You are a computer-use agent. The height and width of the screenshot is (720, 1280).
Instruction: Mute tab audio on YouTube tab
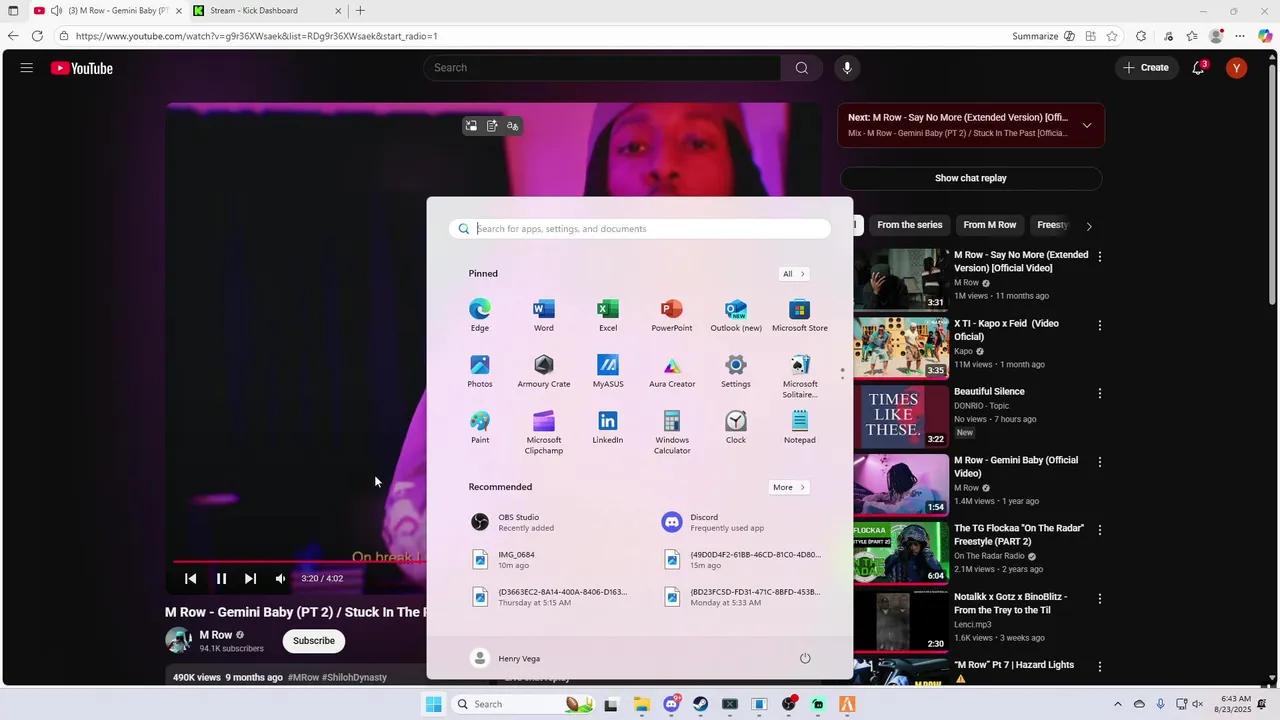(56, 11)
